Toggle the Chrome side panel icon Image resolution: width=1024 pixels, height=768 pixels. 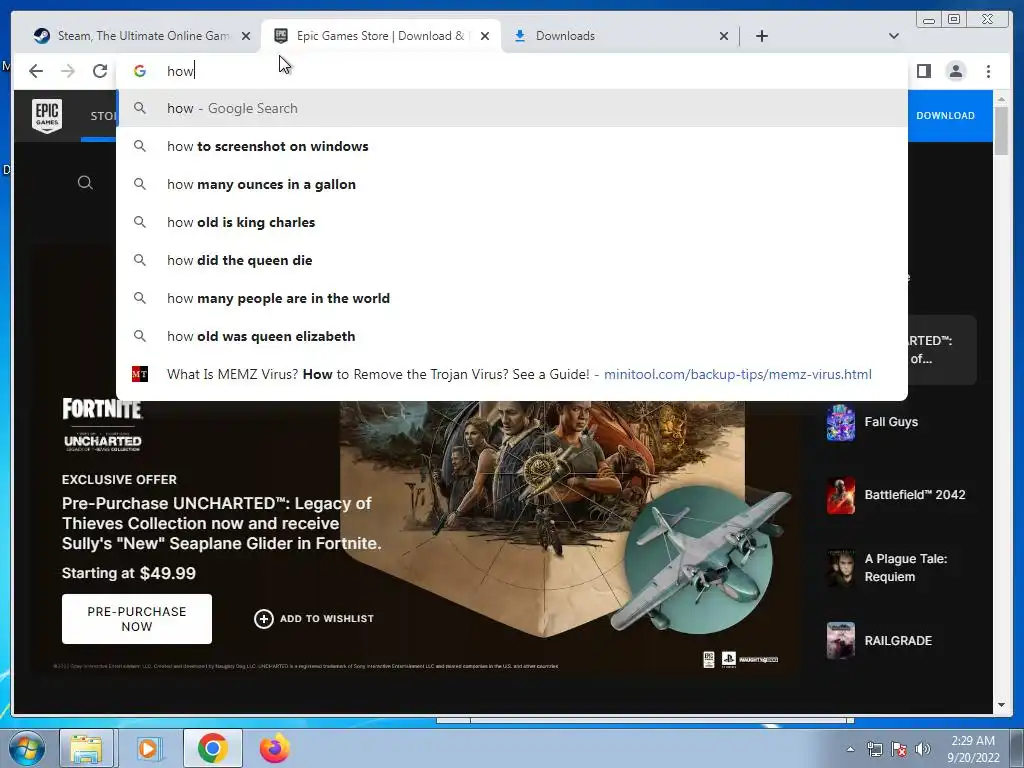[x=923, y=71]
